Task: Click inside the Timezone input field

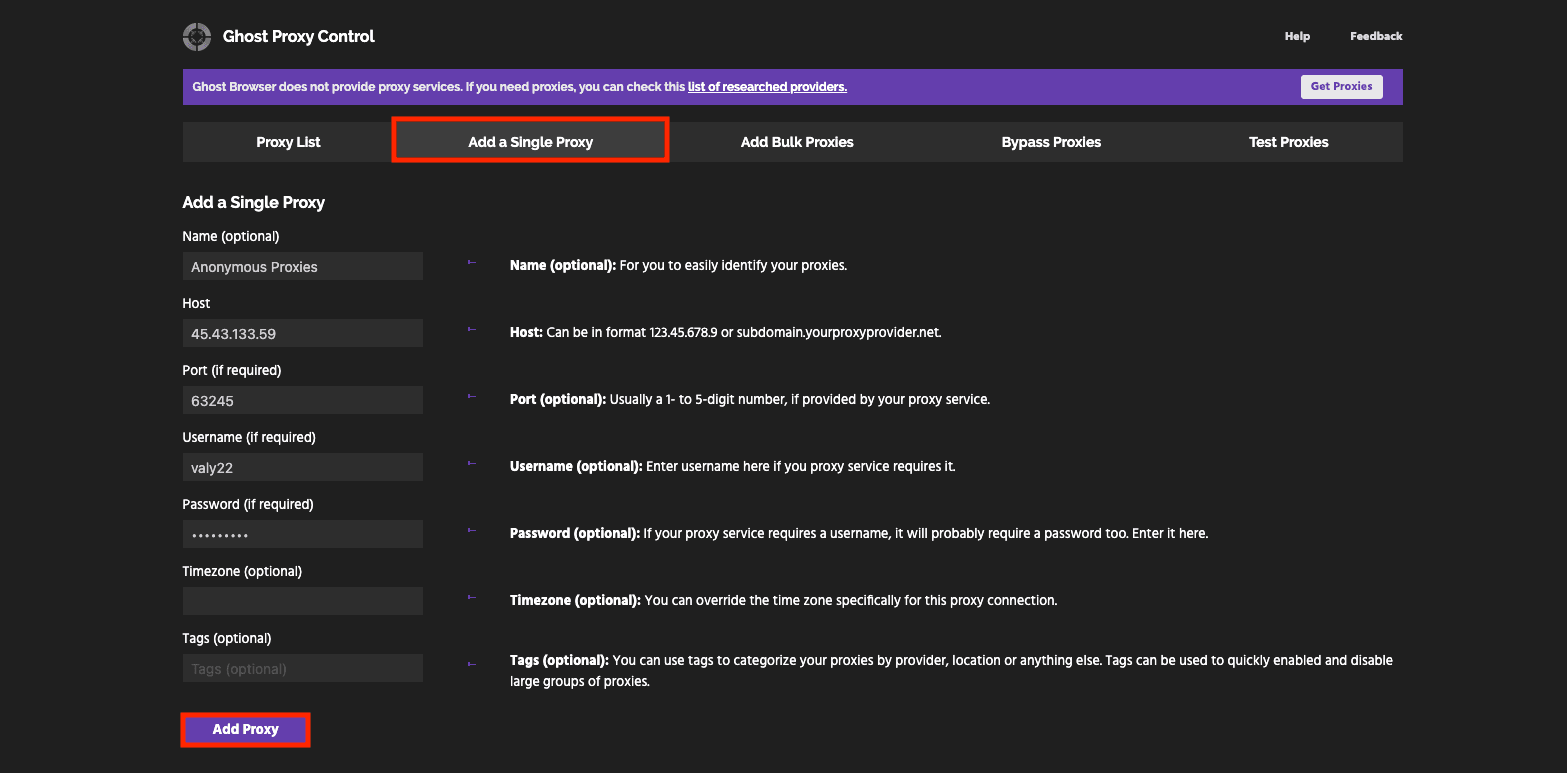Action: (x=302, y=600)
